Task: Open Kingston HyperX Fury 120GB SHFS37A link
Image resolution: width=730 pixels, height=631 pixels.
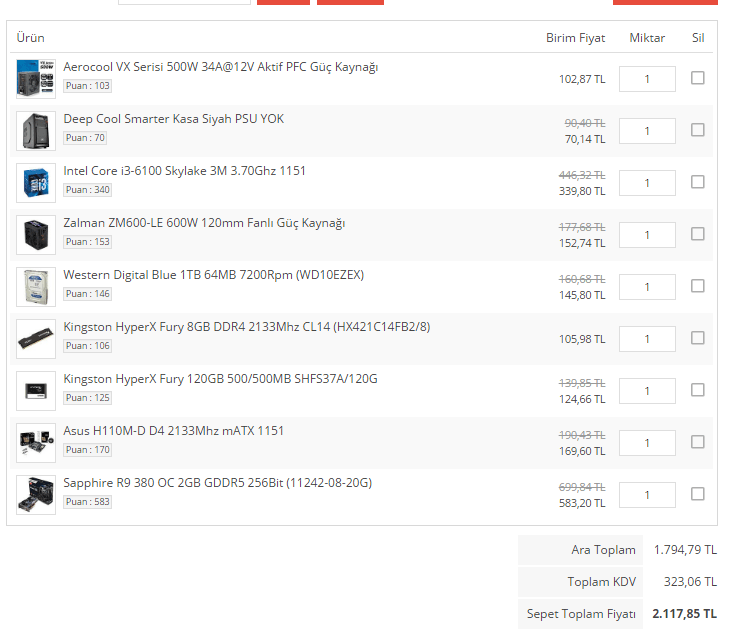Action: coord(220,379)
